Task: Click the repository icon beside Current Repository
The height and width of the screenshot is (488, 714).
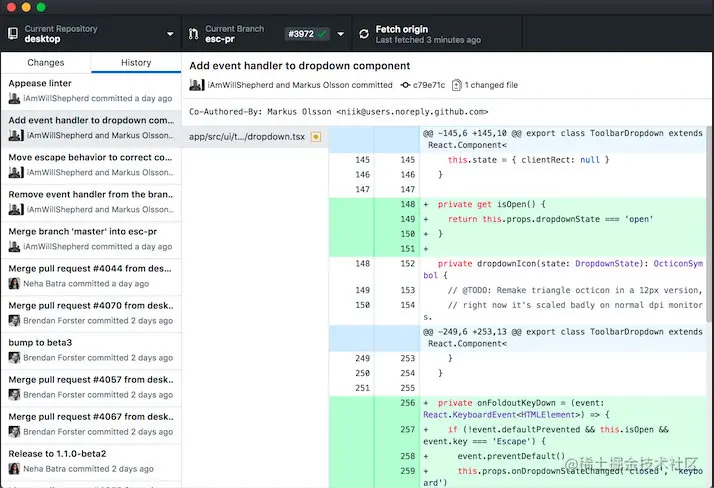Action: coord(13,33)
